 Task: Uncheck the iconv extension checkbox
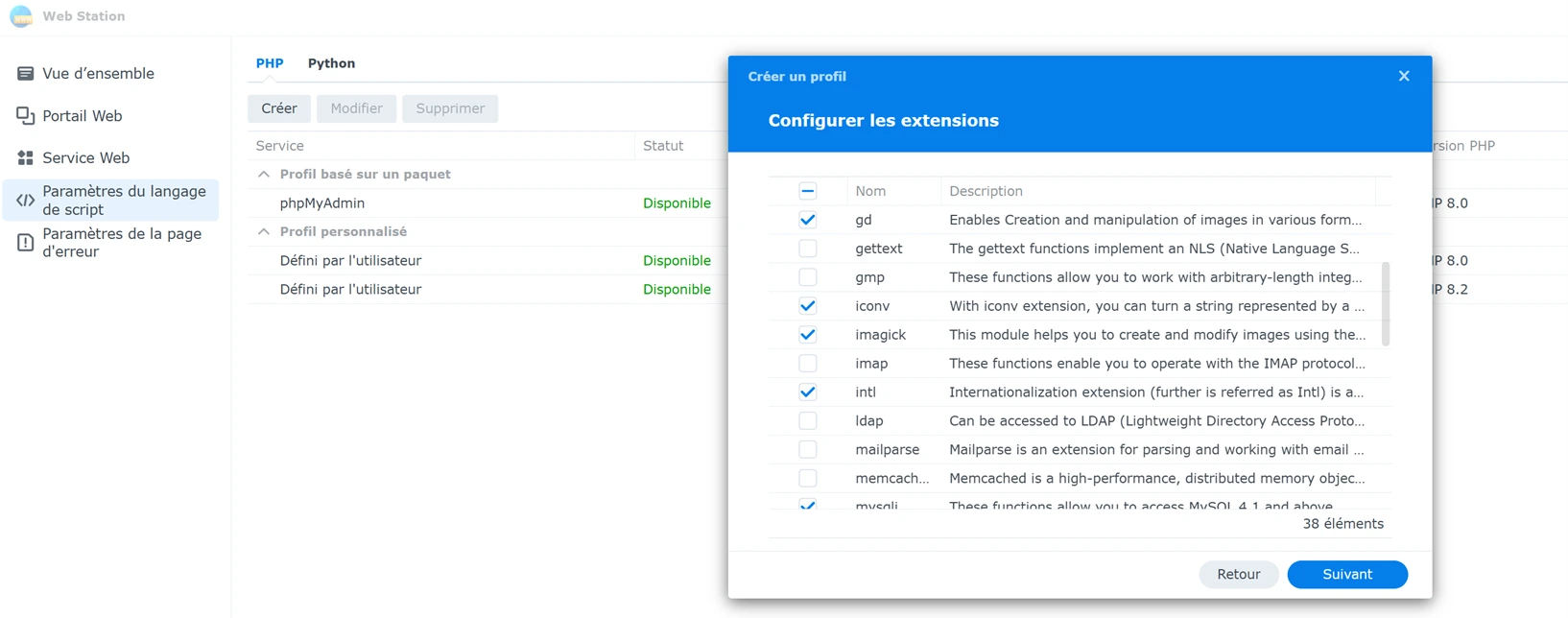pos(808,306)
